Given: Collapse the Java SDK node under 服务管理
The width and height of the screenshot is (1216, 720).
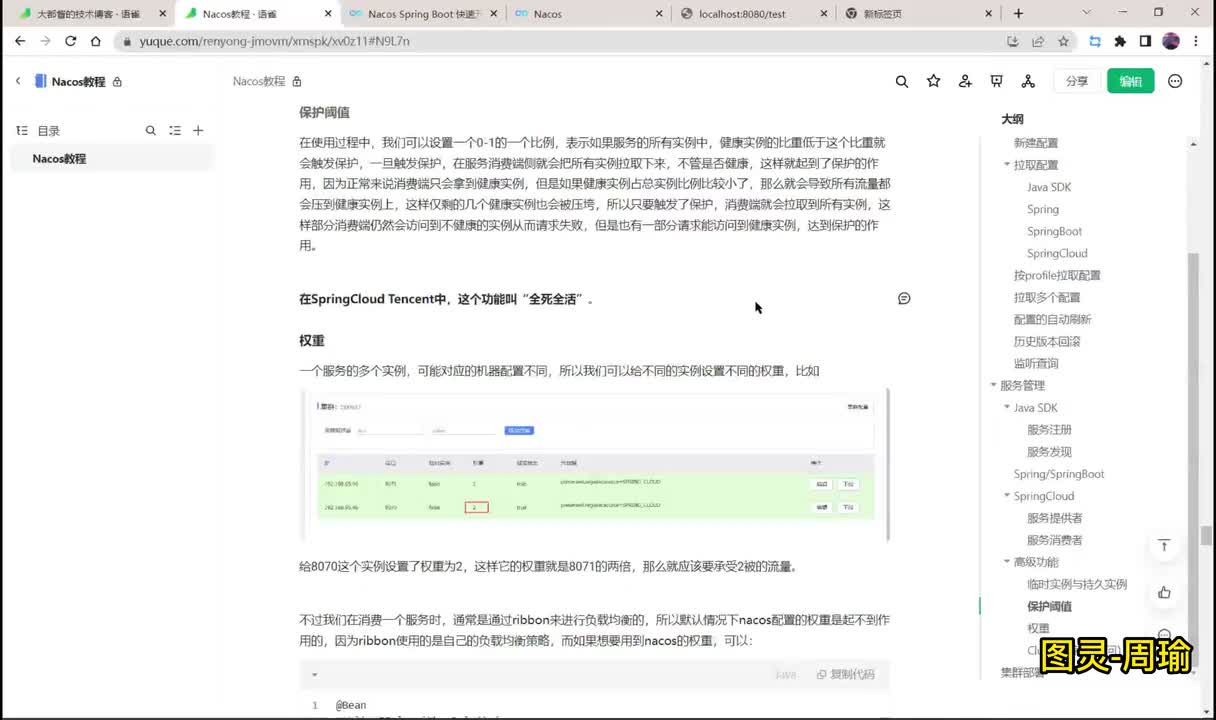Looking at the screenshot, I should click(1007, 408).
